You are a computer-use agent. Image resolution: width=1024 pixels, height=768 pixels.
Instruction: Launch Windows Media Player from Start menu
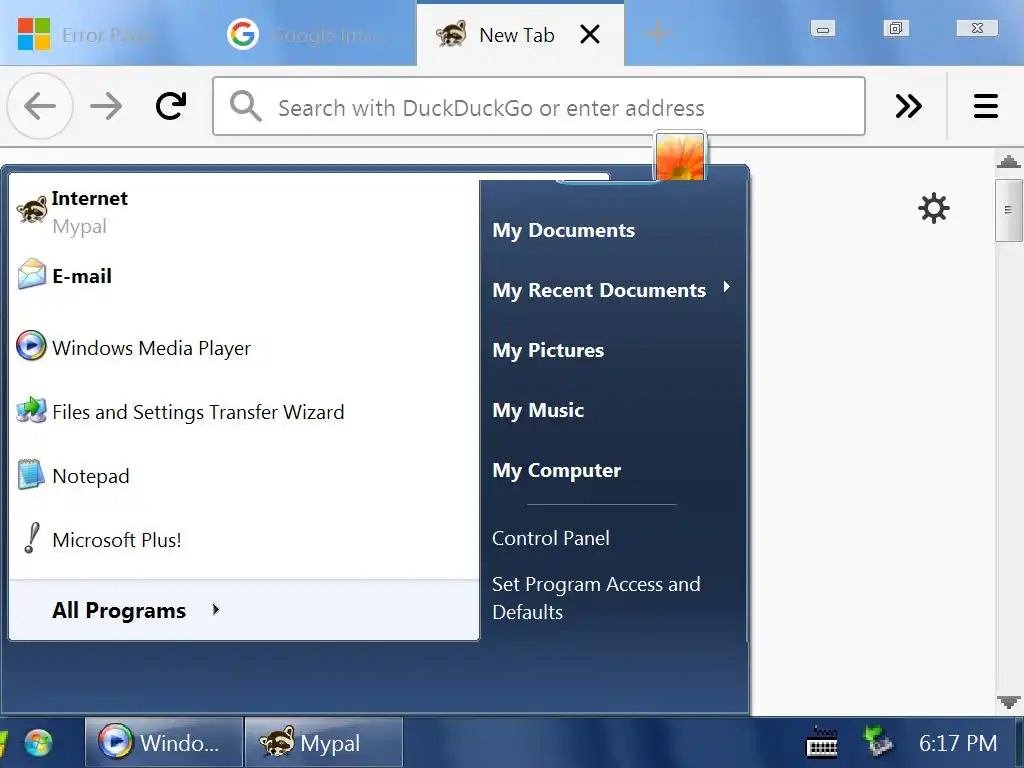[244, 347]
